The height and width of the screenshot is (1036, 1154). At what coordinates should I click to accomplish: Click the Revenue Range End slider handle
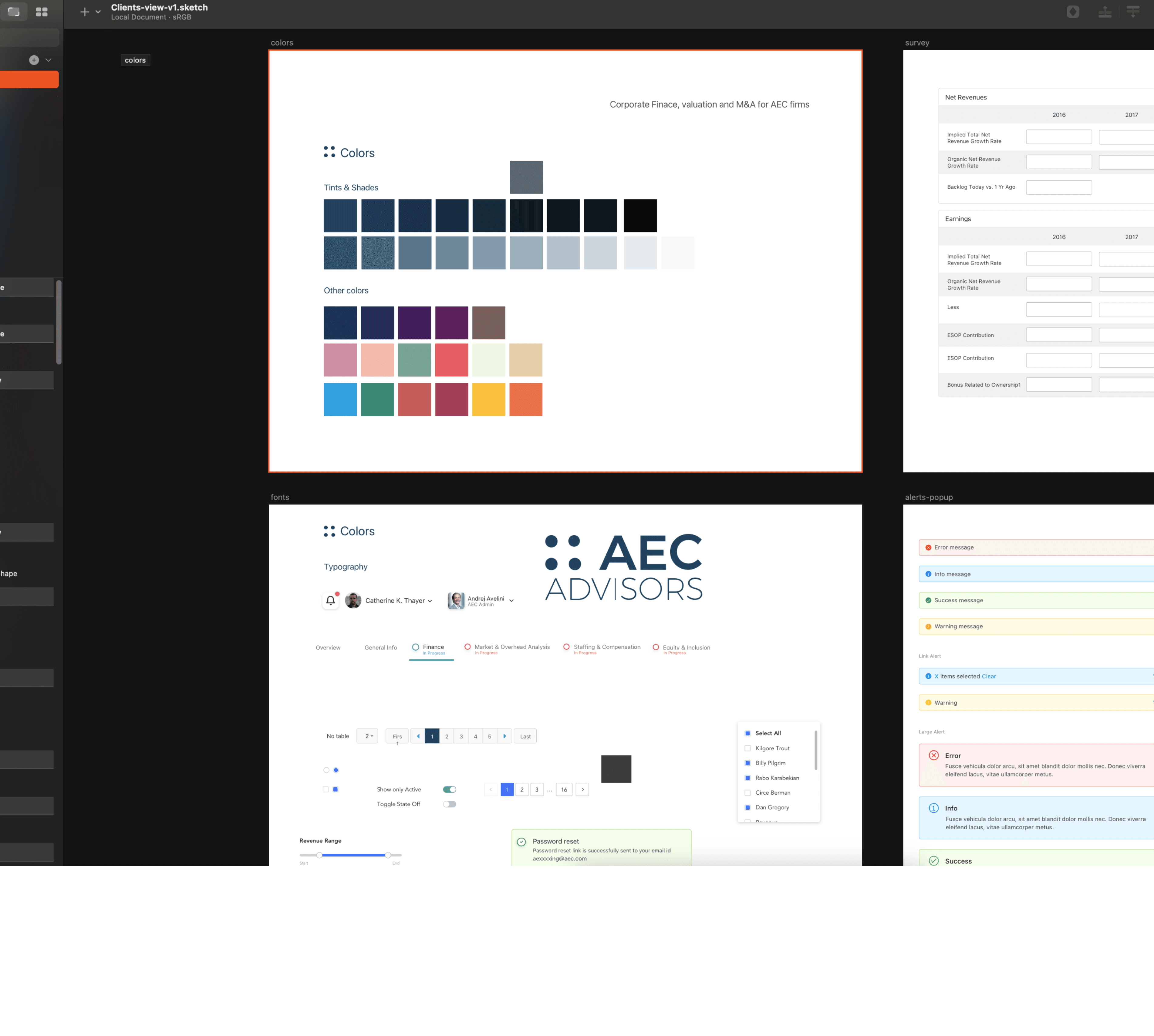pos(388,855)
